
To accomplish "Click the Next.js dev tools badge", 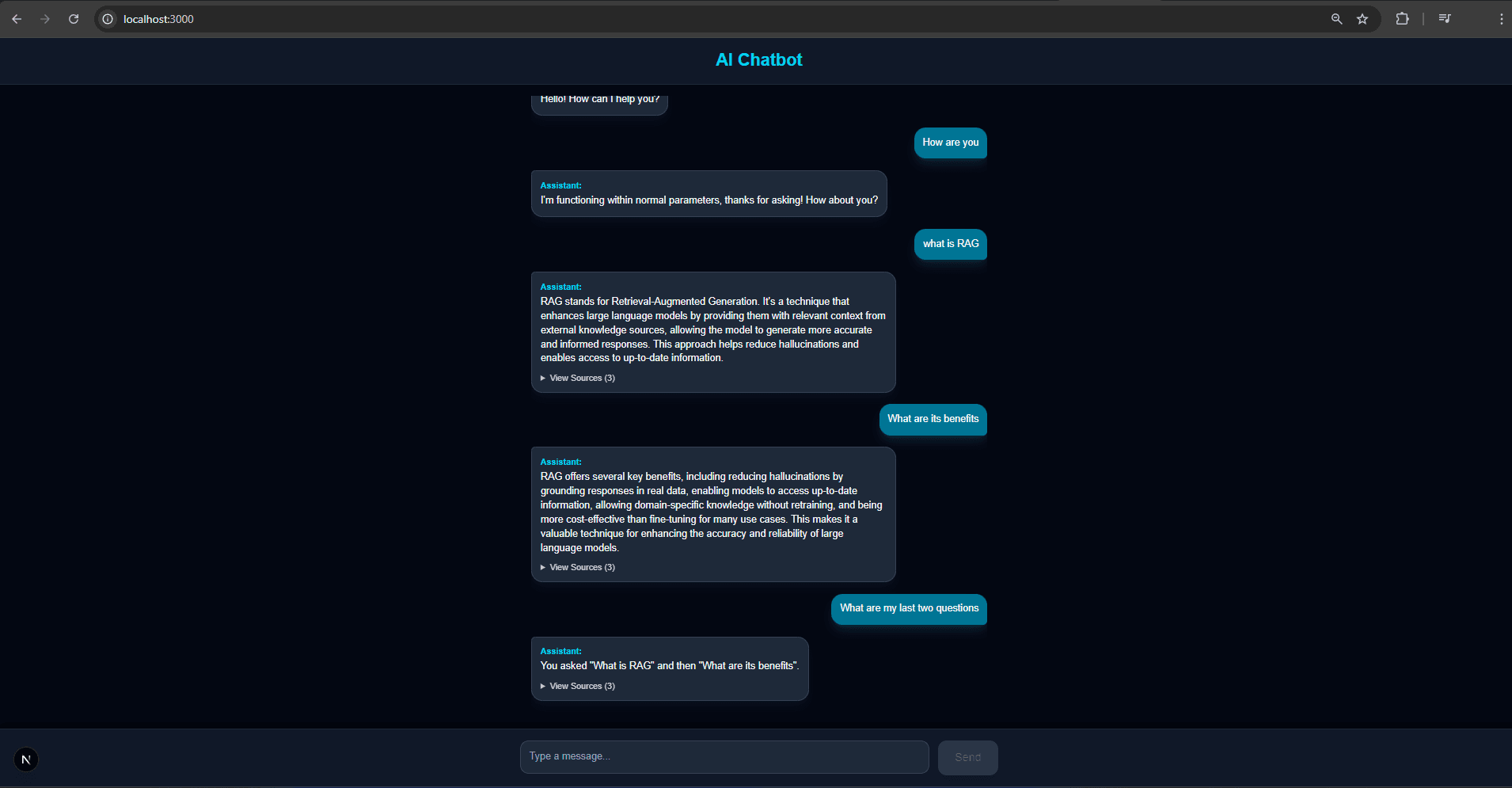I will tap(26, 759).
